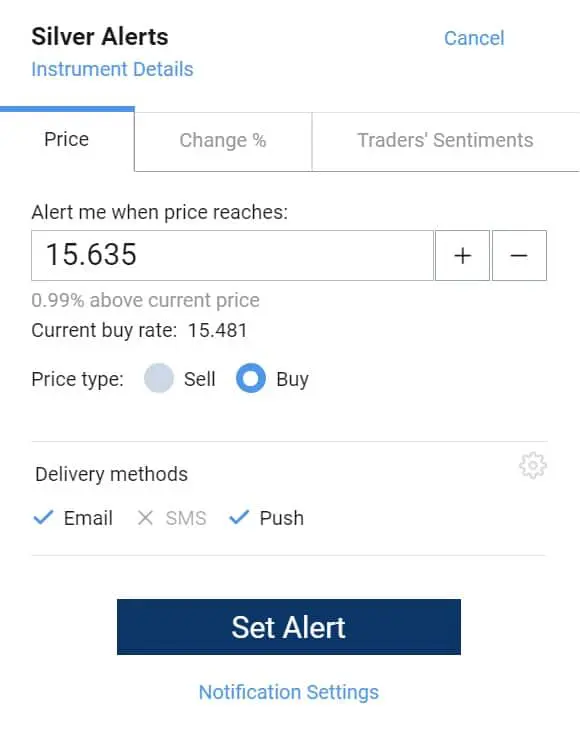
Task: Decrease alert price with minus button
Action: 519,256
